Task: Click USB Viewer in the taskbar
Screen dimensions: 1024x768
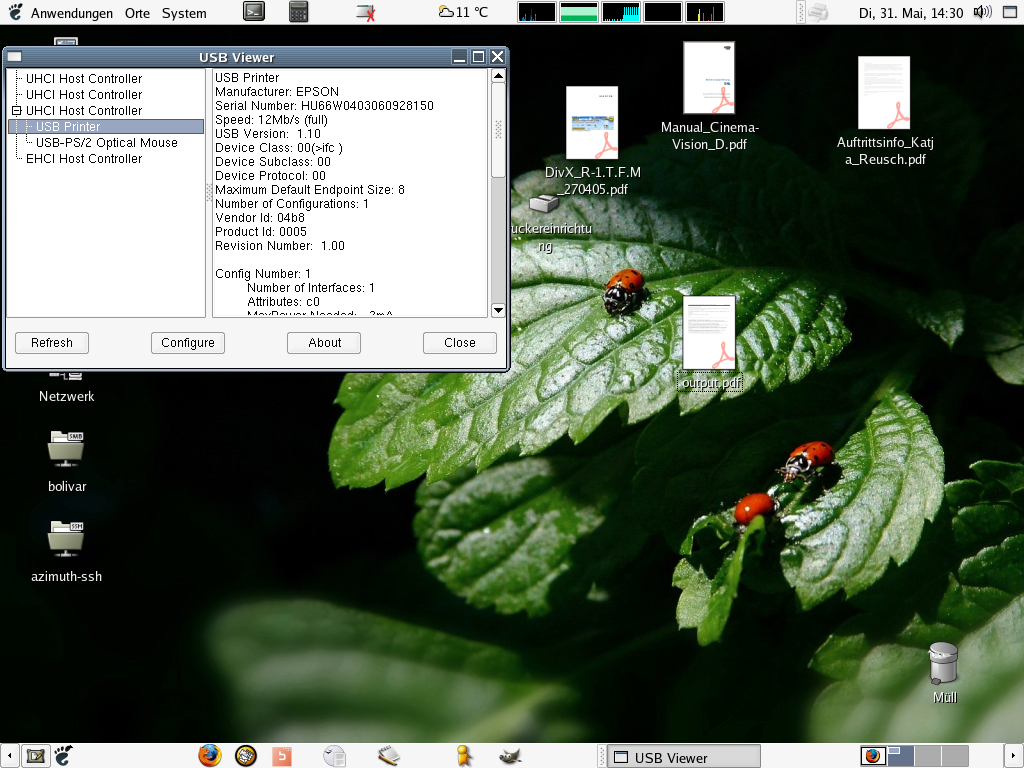Action: [684, 757]
